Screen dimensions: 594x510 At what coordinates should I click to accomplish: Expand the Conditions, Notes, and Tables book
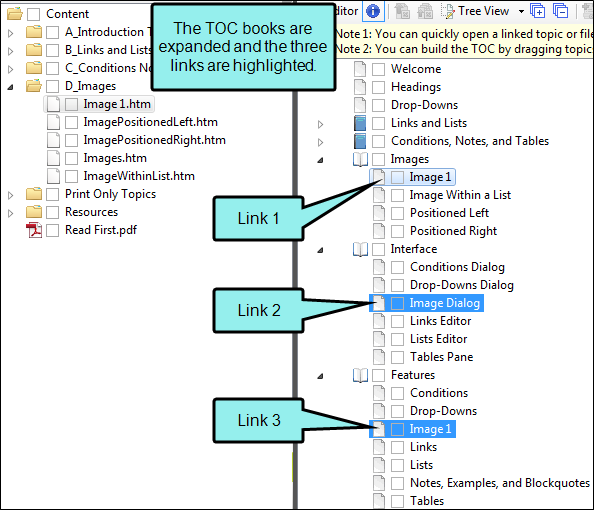point(320,142)
